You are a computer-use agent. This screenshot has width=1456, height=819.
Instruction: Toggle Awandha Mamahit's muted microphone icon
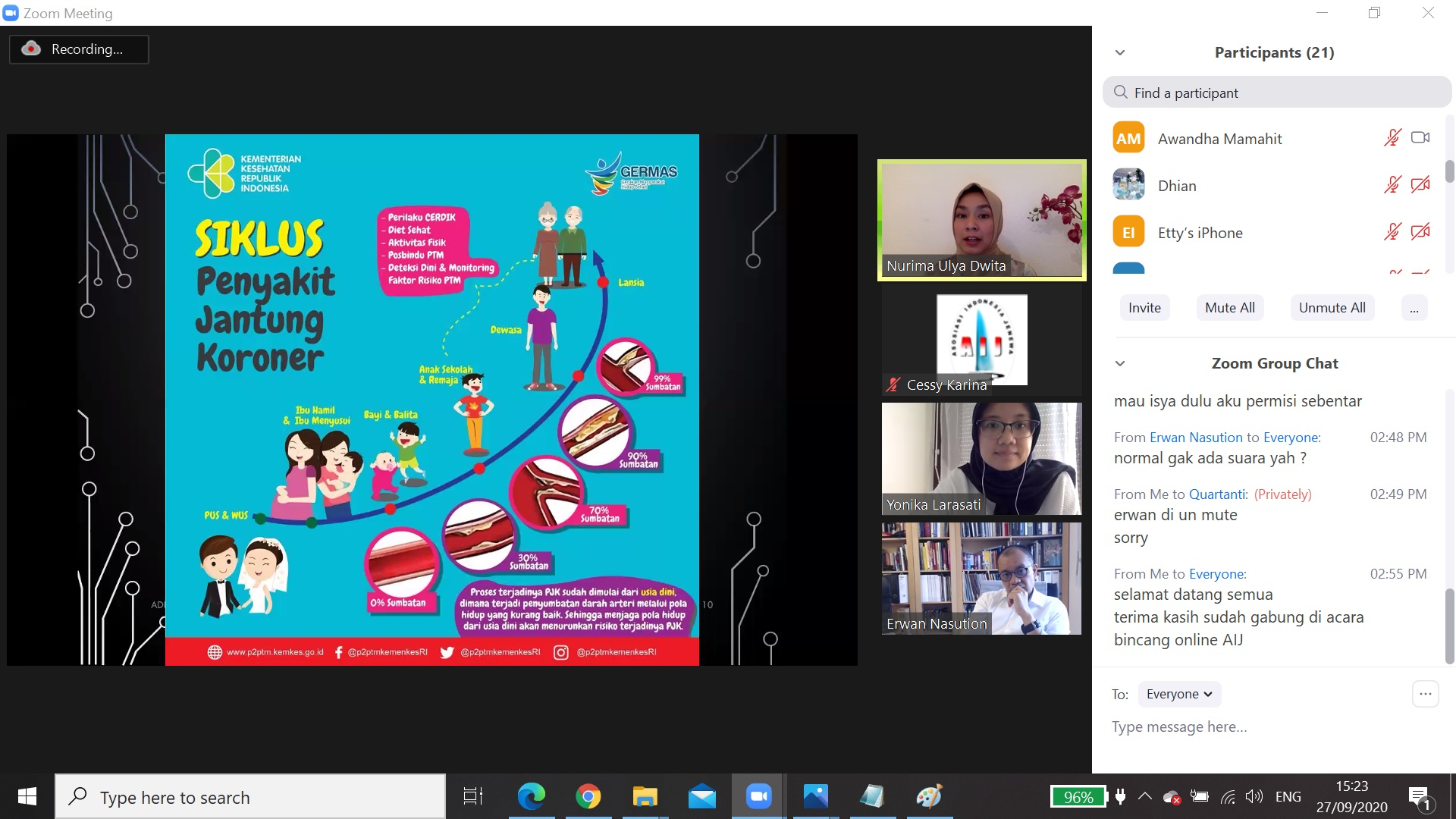(x=1392, y=138)
